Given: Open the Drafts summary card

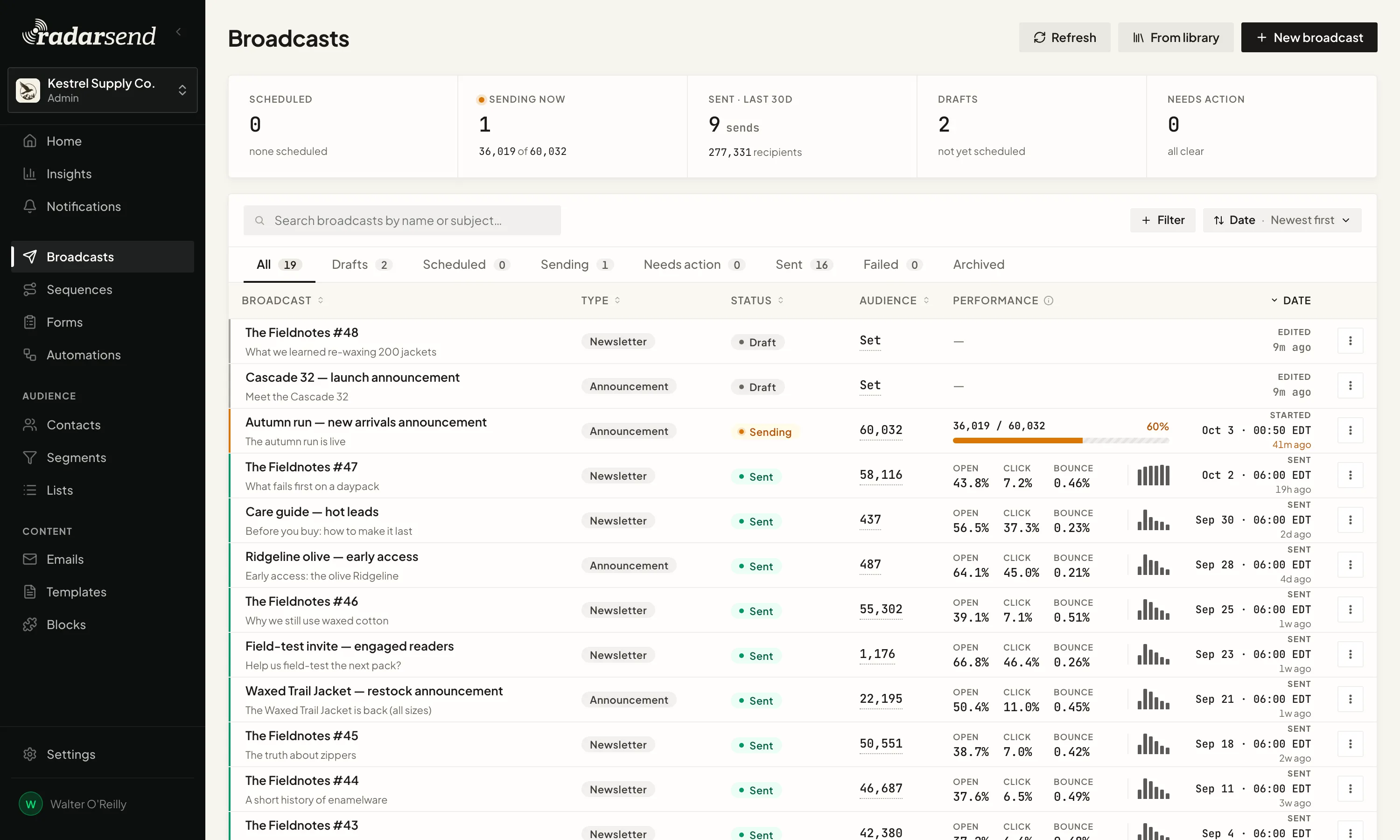Looking at the screenshot, I should pyautogui.click(x=1031, y=126).
